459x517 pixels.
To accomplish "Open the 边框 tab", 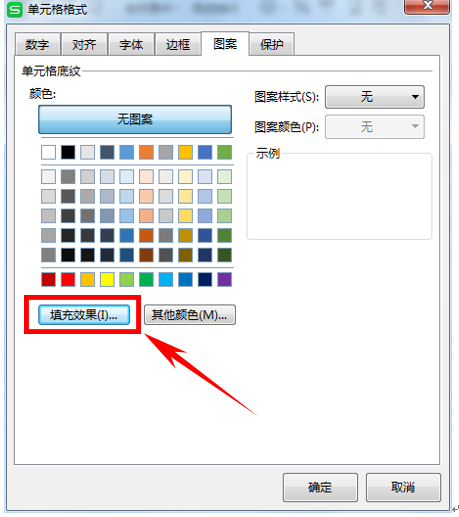I will click(178, 44).
